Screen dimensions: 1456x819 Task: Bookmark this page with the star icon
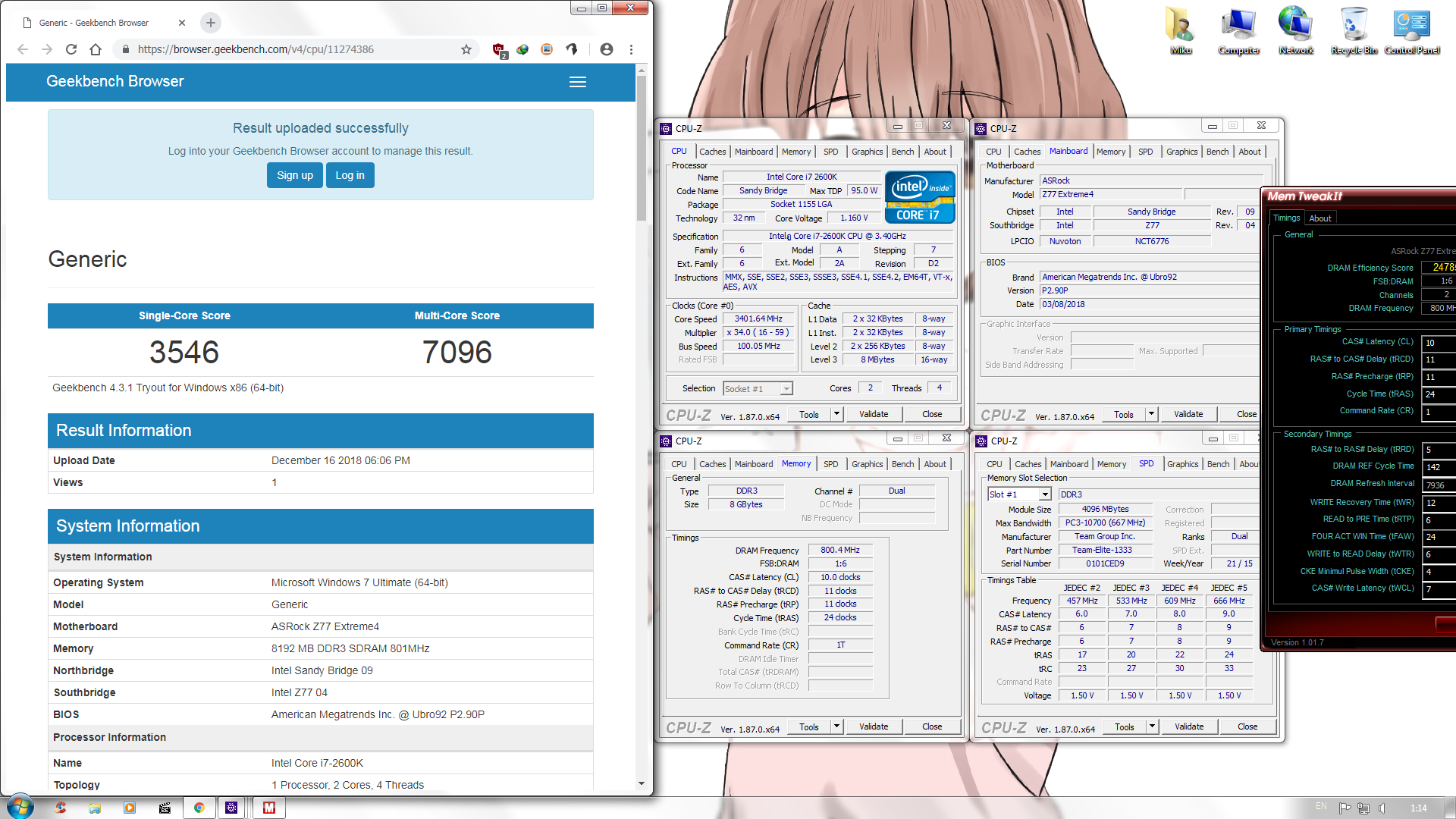click(x=466, y=49)
